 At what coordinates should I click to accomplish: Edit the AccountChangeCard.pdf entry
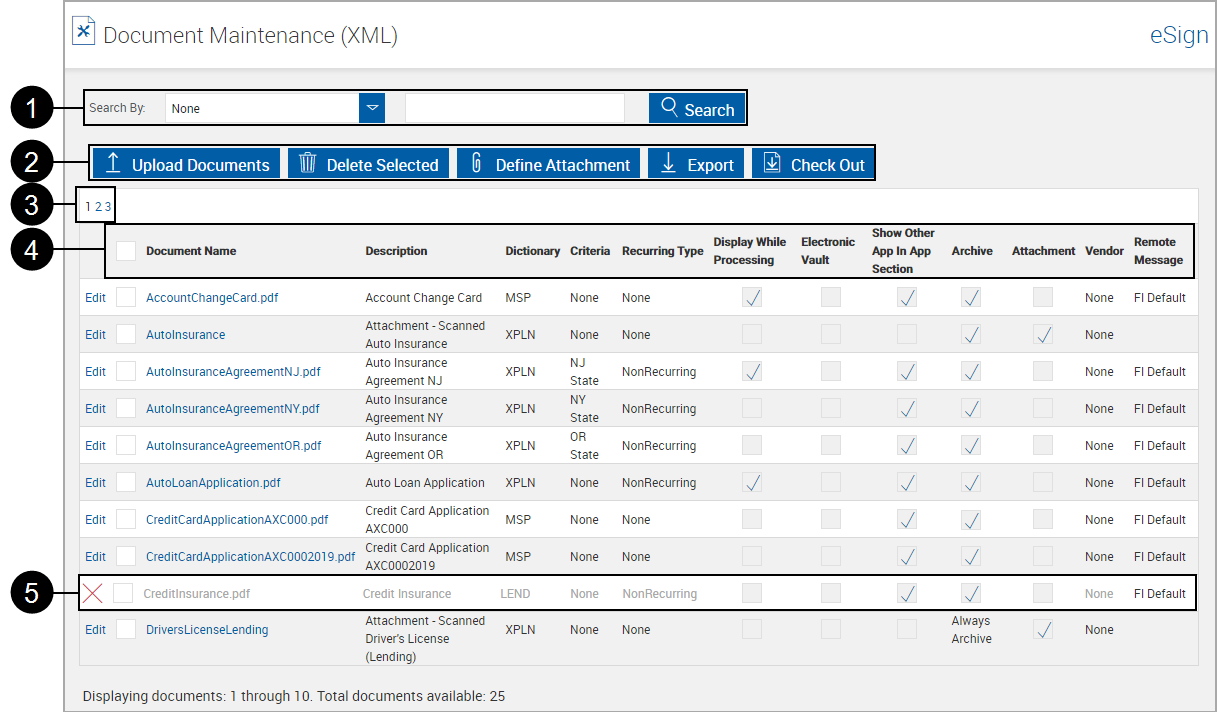coord(94,297)
